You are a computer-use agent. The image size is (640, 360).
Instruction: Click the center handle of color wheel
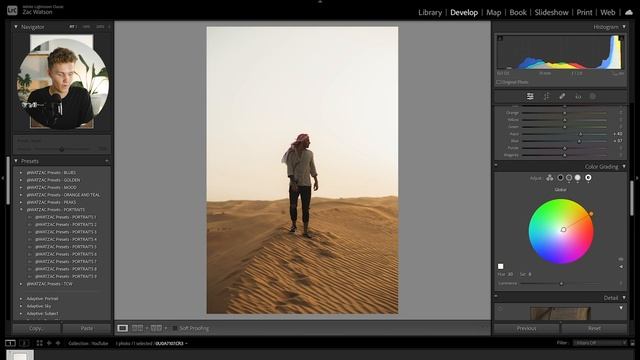pyautogui.click(x=563, y=230)
